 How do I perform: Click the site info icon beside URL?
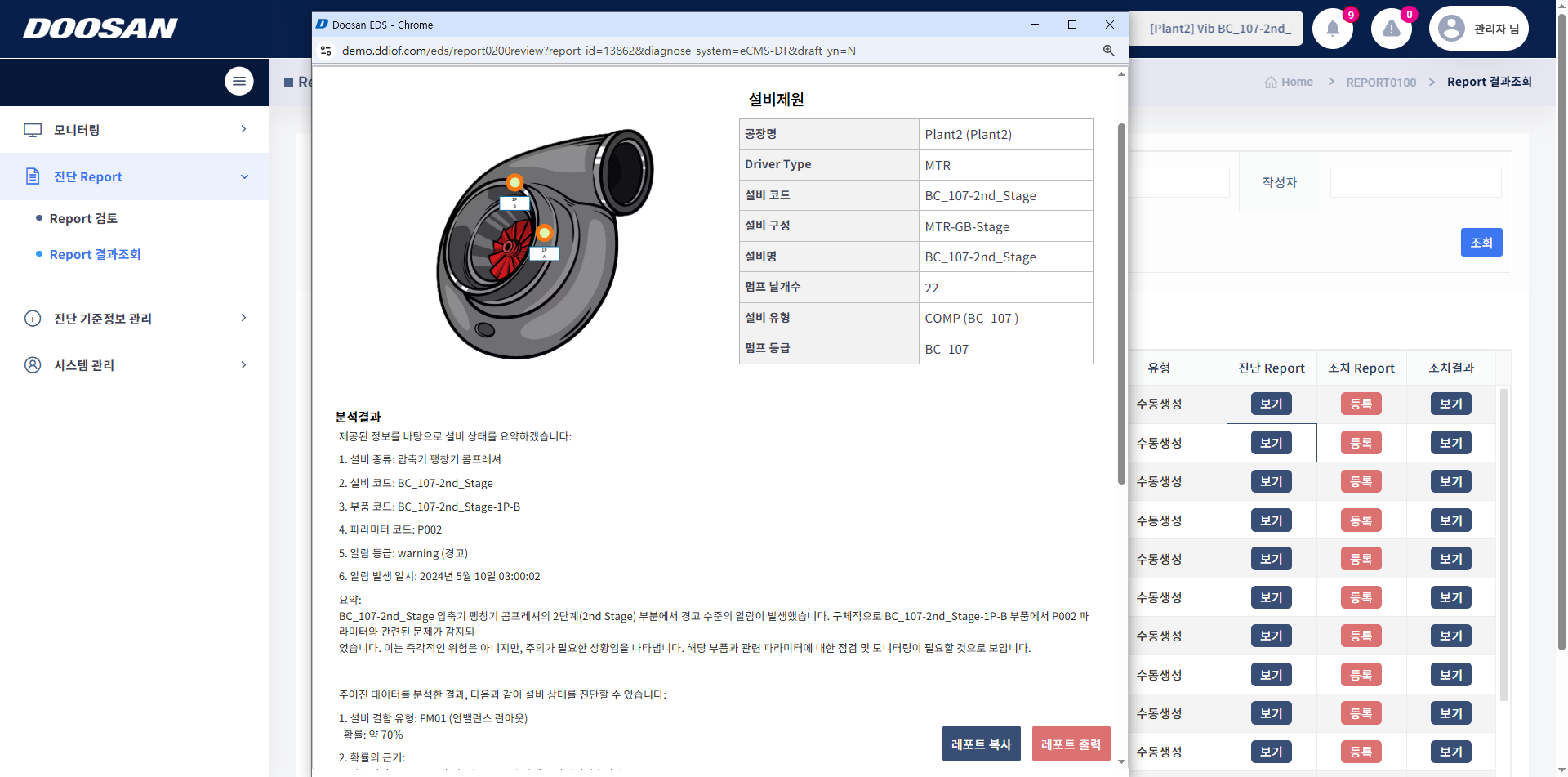coord(326,51)
